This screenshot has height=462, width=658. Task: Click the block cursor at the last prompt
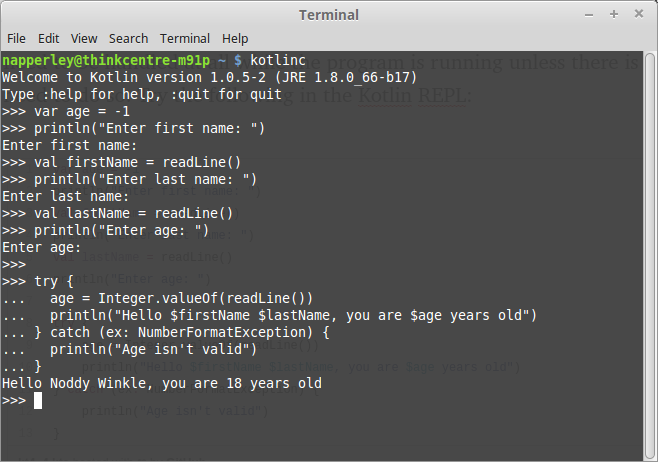tap(38, 400)
